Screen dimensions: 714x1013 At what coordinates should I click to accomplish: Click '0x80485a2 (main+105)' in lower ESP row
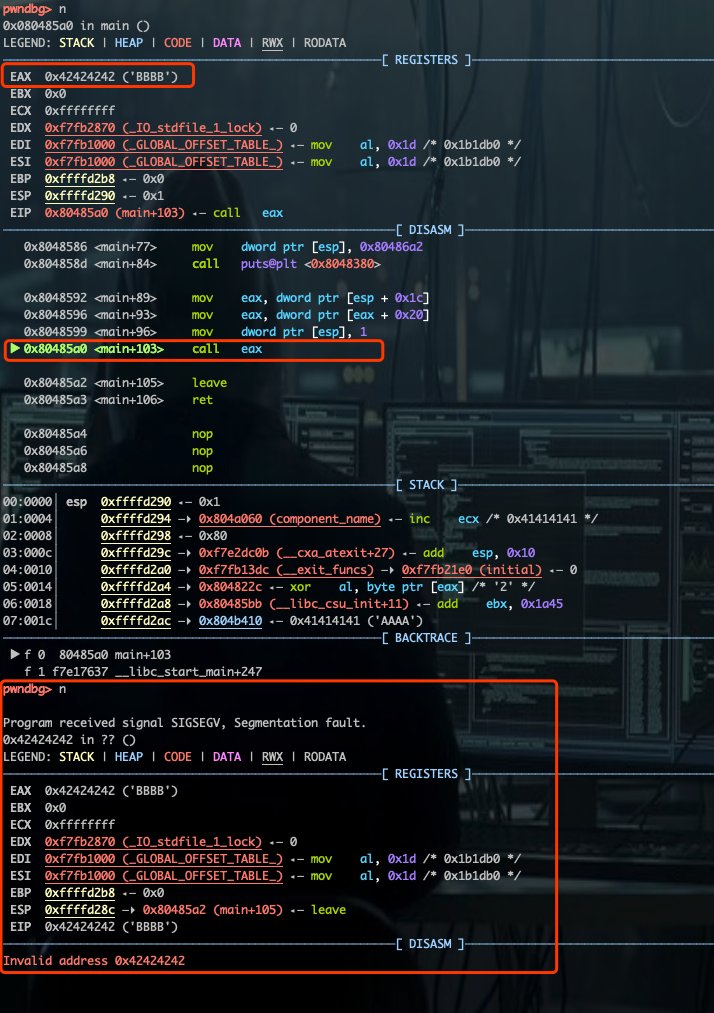tap(213, 910)
